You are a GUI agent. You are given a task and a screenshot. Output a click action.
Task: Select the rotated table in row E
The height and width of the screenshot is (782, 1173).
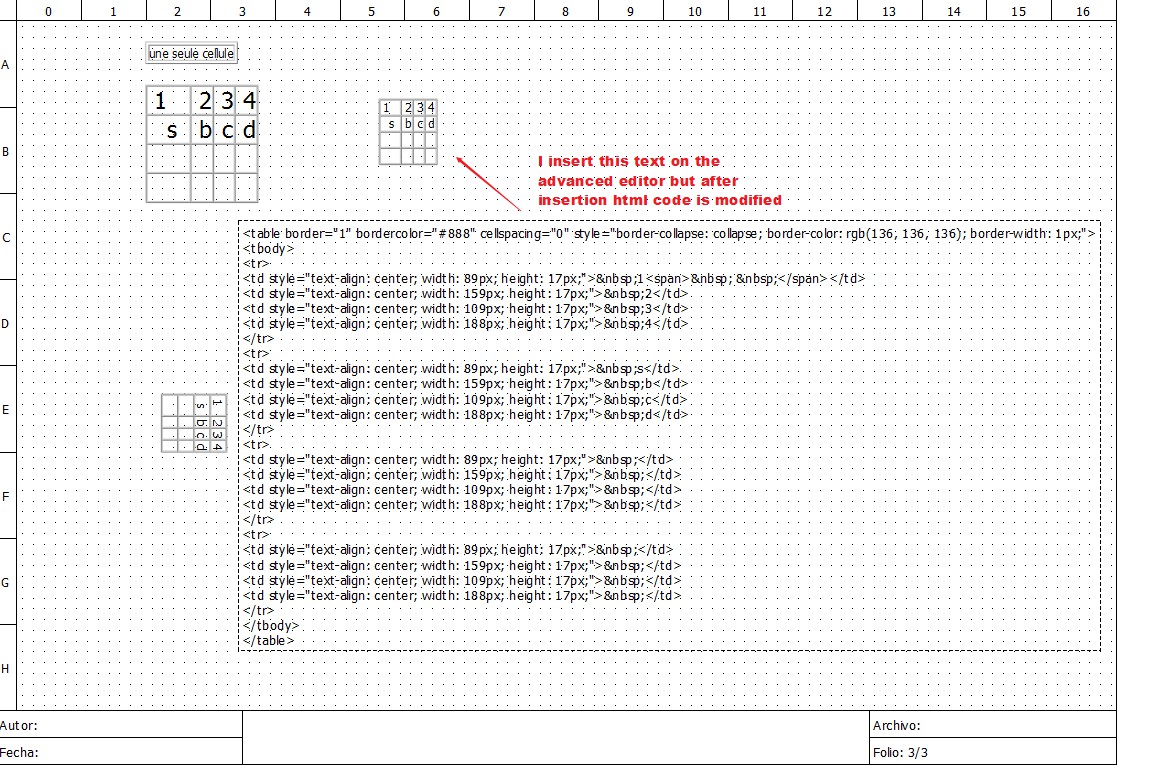point(194,423)
